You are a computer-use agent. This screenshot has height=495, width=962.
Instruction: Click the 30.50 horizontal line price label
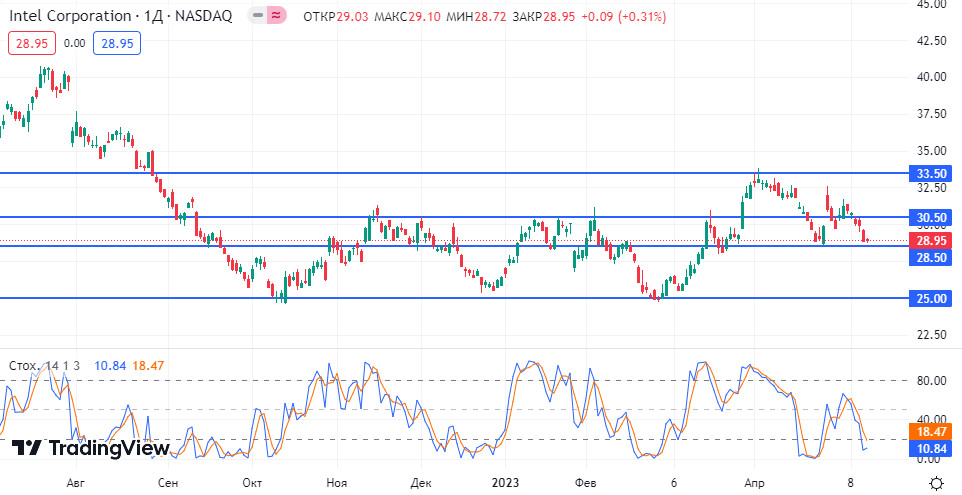pos(930,217)
